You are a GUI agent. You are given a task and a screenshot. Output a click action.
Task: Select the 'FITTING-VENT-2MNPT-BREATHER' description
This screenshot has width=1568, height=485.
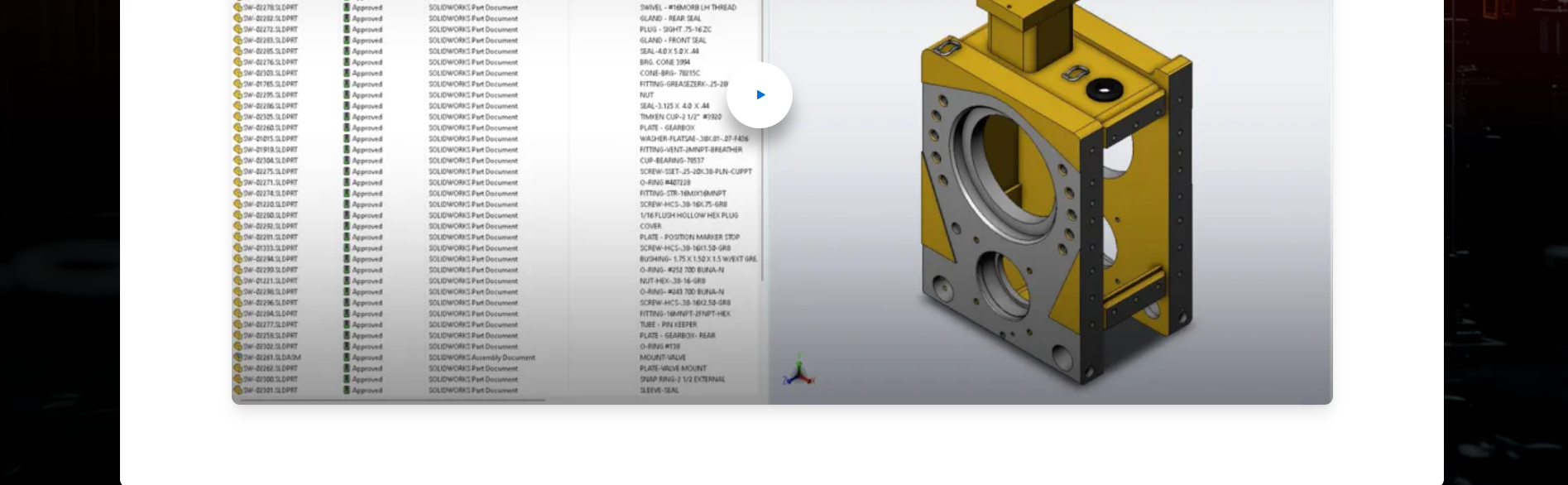(691, 150)
